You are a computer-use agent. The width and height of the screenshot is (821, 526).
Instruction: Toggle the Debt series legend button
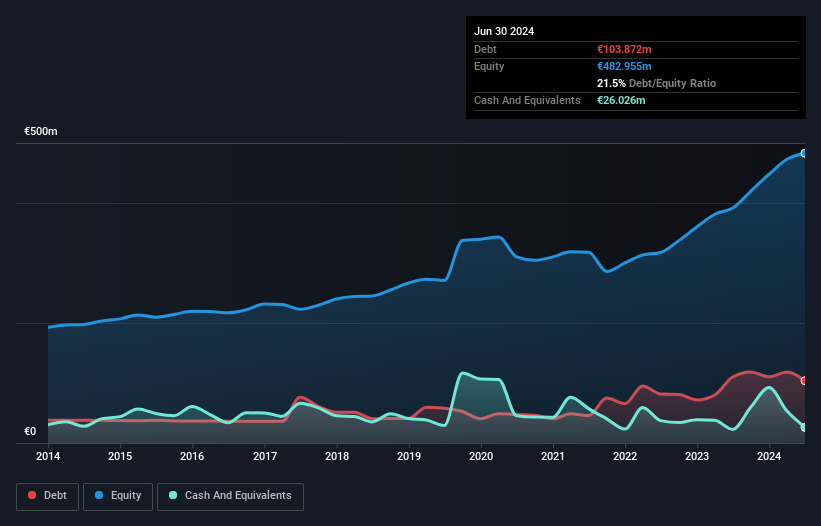pos(48,496)
